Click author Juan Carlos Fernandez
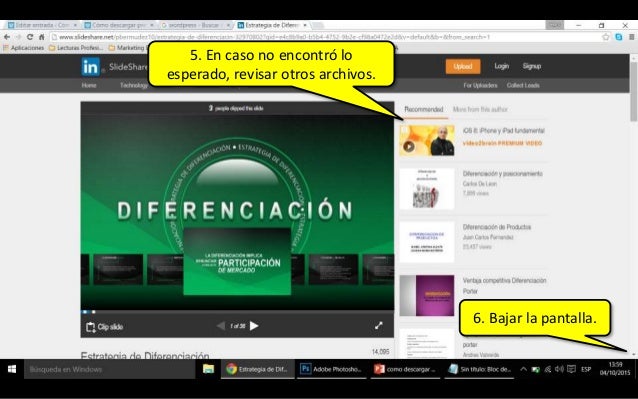This screenshot has height=399, width=638. pos(487,237)
